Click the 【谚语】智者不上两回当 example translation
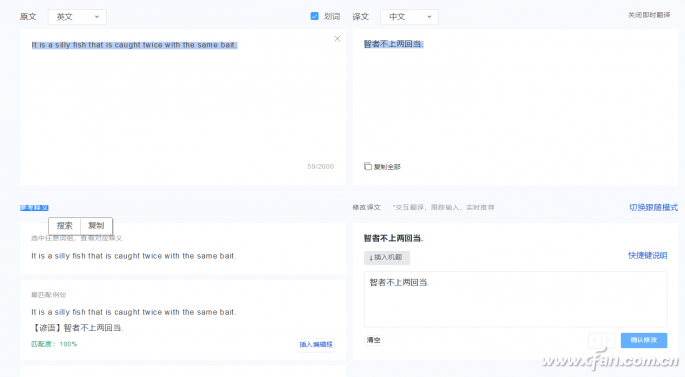 [x=78, y=328]
